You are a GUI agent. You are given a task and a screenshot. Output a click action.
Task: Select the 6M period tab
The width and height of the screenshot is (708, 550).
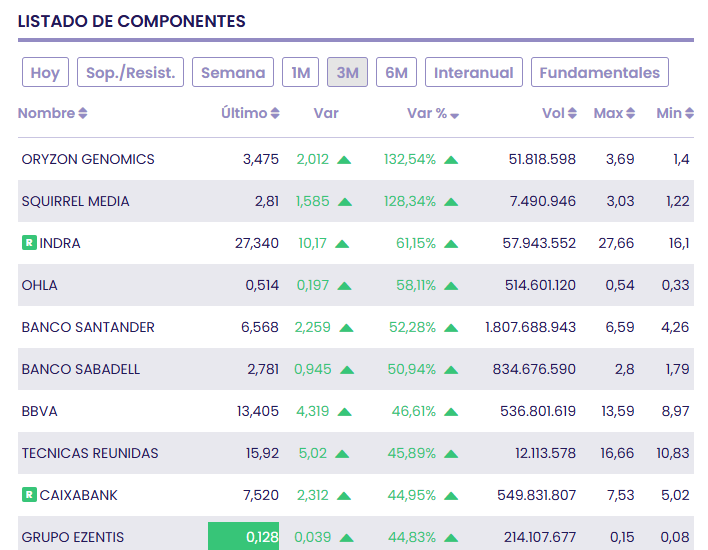tap(396, 72)
